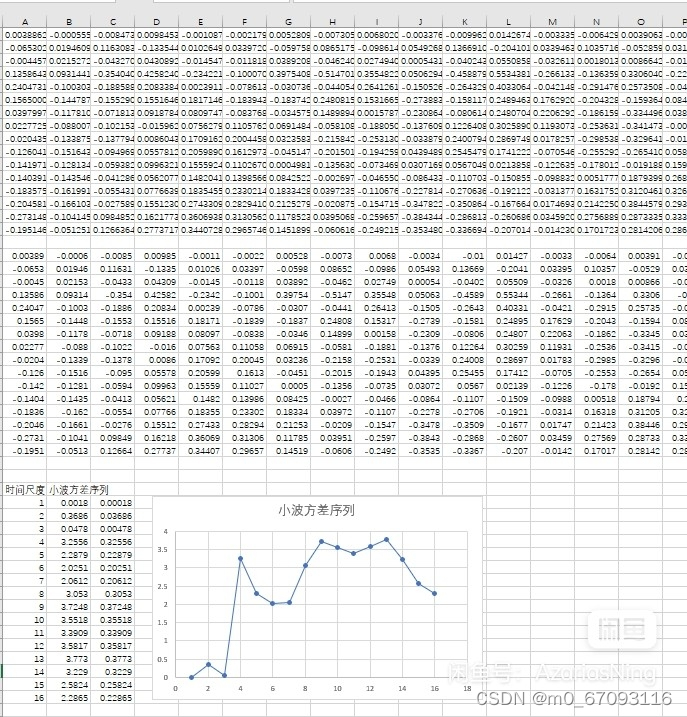Select cell 0.38446 in column O

pos(640,425)
